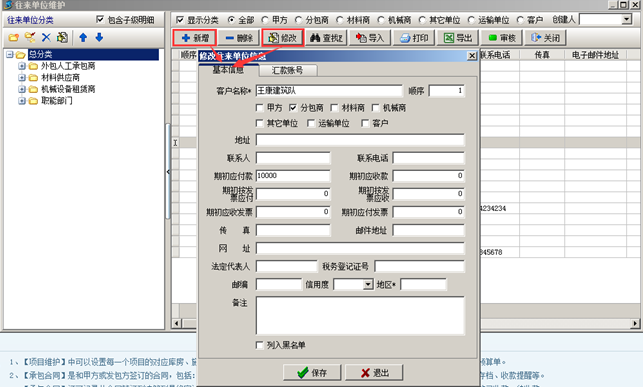Move category up with blue up arrow
Image resolution: width=643 pixels, height=387 pixels.
pos(83,38)
